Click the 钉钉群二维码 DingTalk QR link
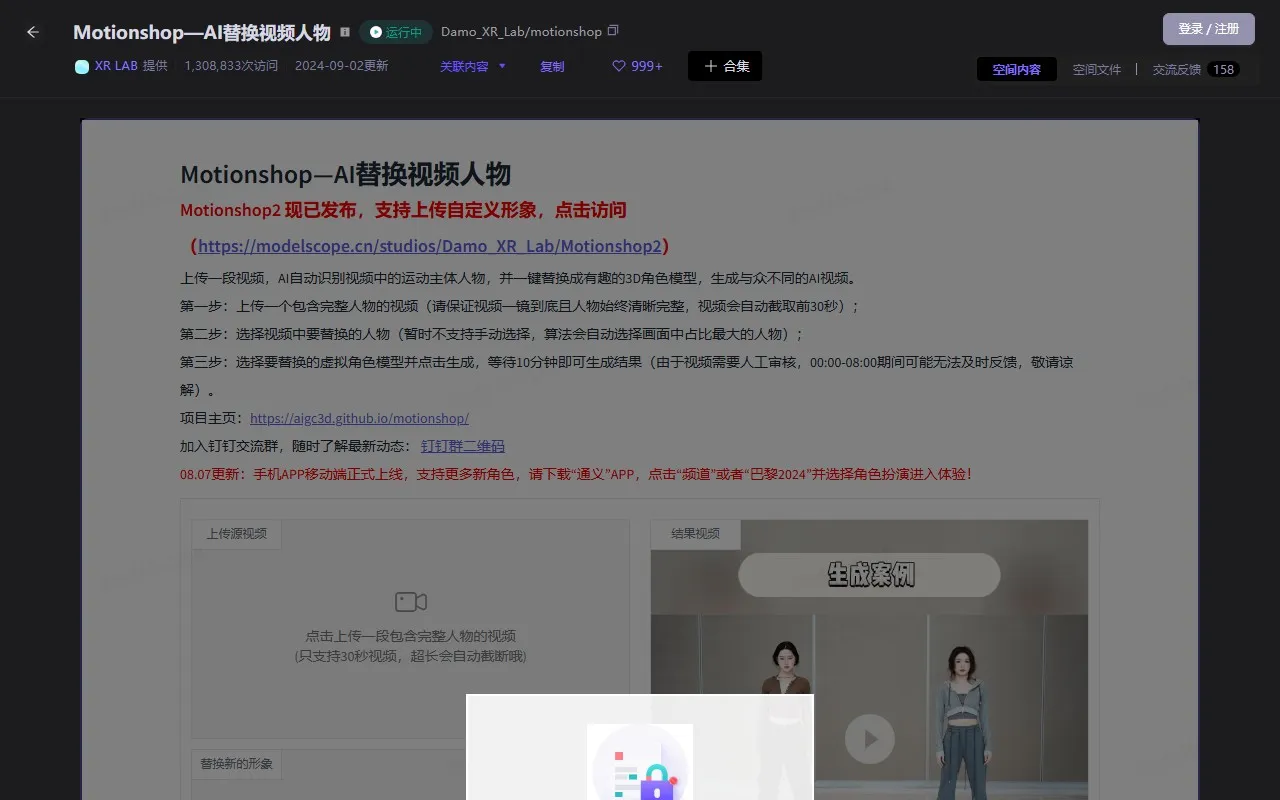 click(x=463, y=446)
